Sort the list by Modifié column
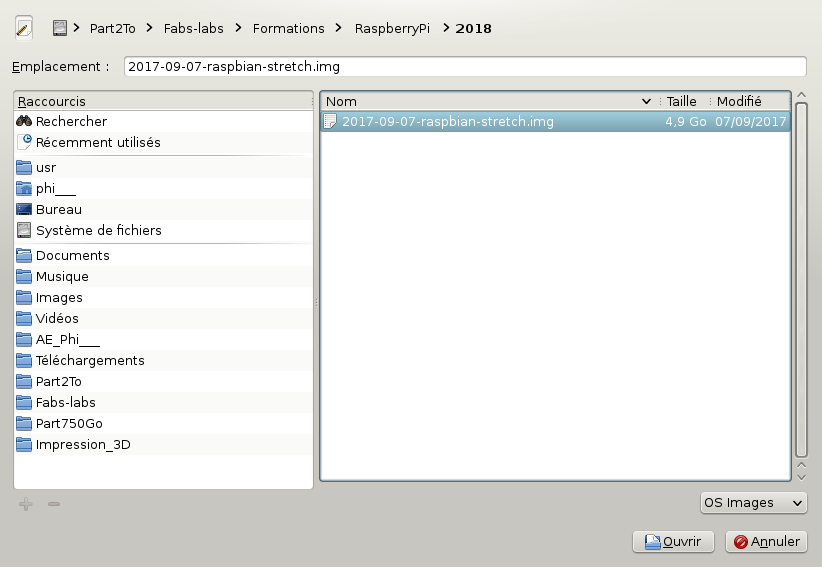This screenshot has width=822, height=567. (739, 101)
